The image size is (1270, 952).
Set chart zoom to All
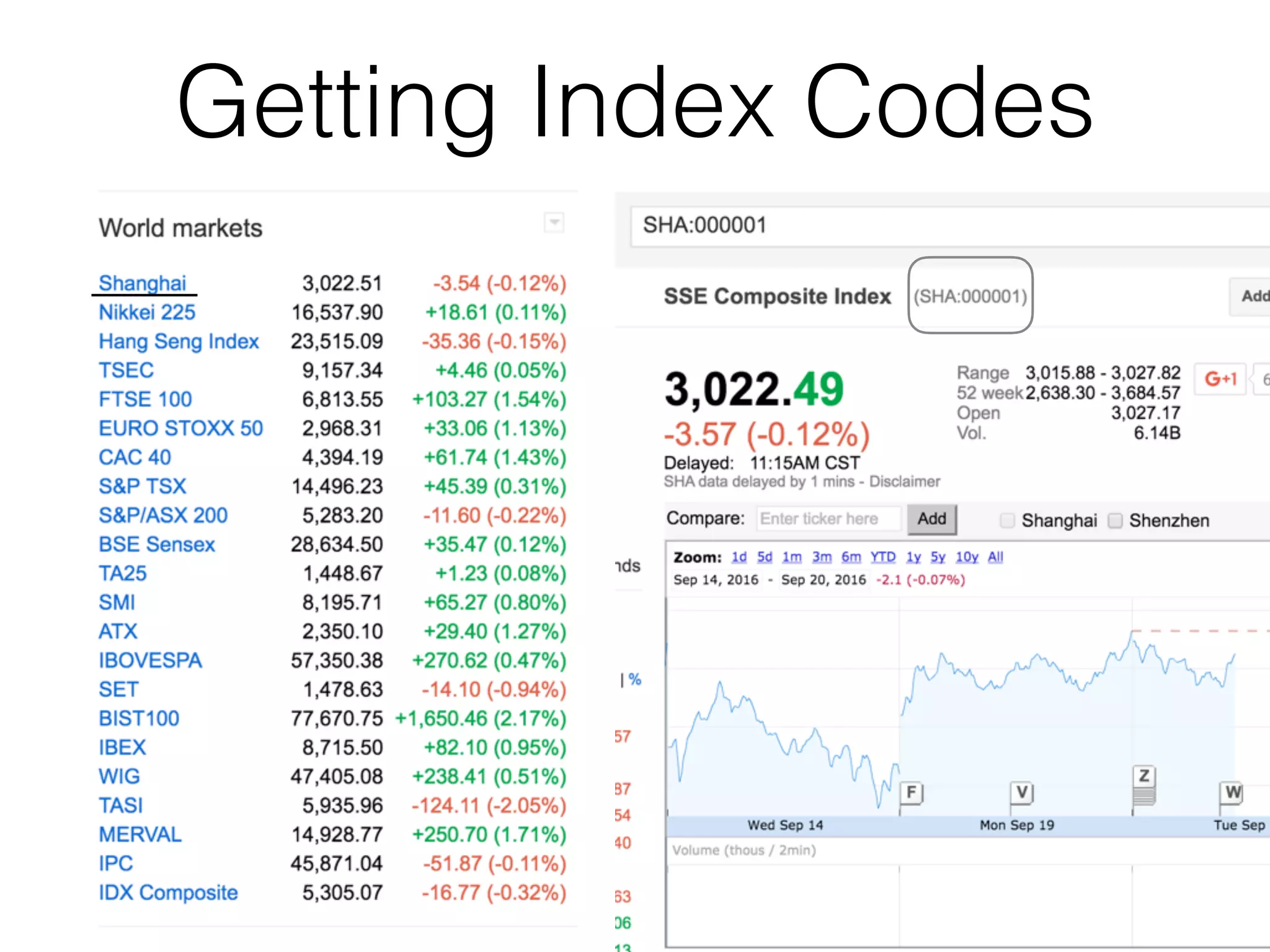(x=995, y=557)
